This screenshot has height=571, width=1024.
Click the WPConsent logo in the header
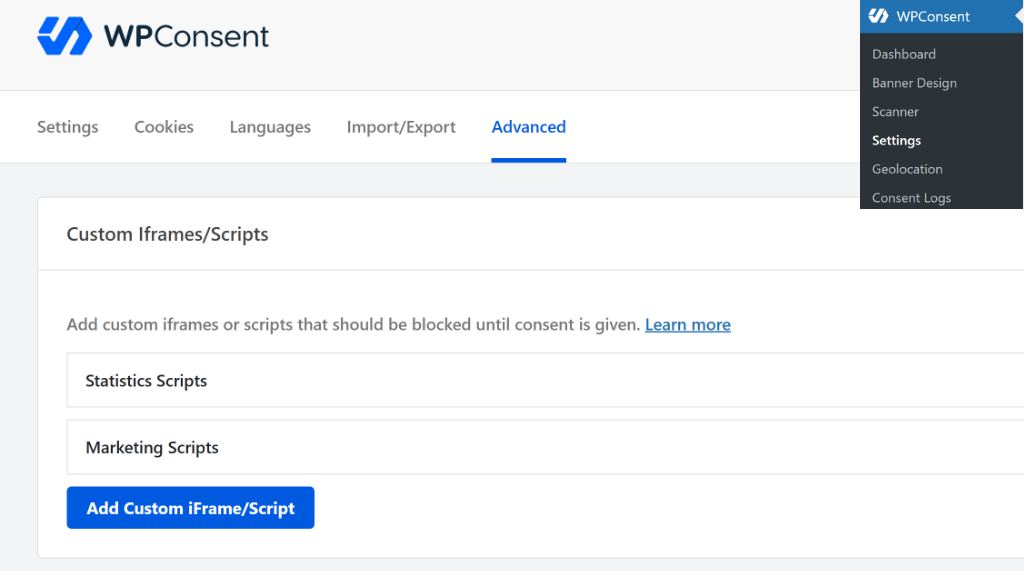[x=153, y=36]
